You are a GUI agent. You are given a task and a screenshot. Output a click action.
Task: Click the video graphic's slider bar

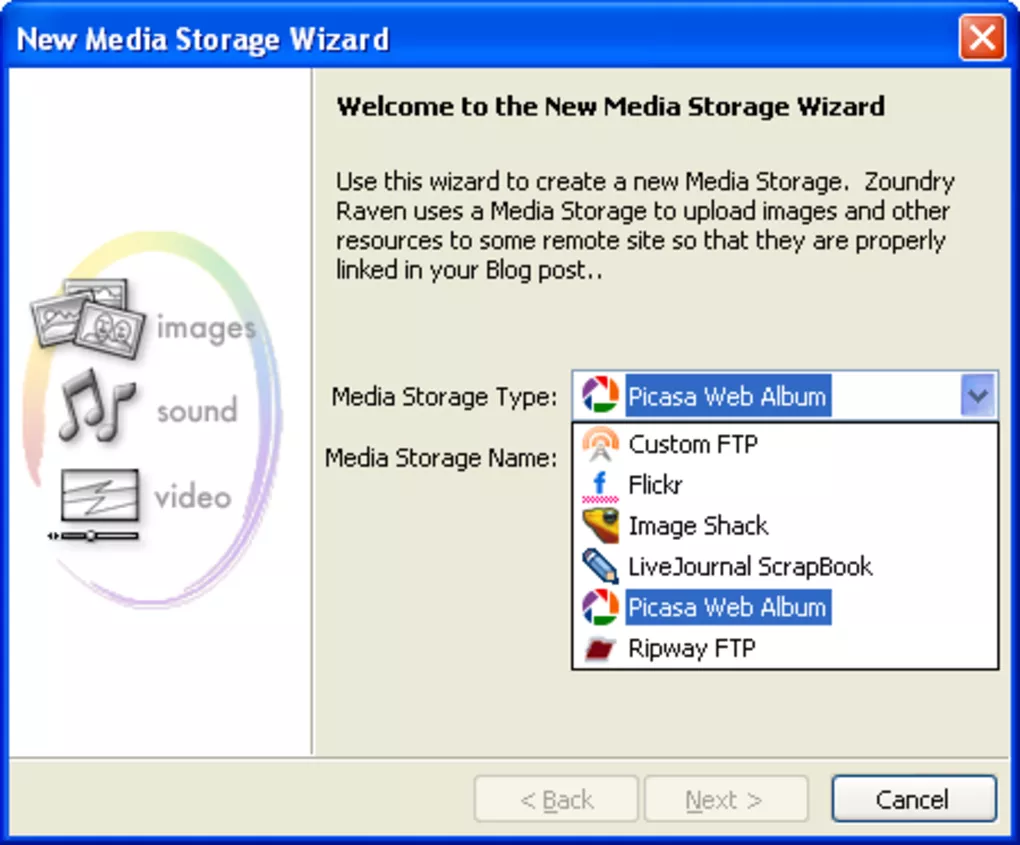tap(94, 536)
